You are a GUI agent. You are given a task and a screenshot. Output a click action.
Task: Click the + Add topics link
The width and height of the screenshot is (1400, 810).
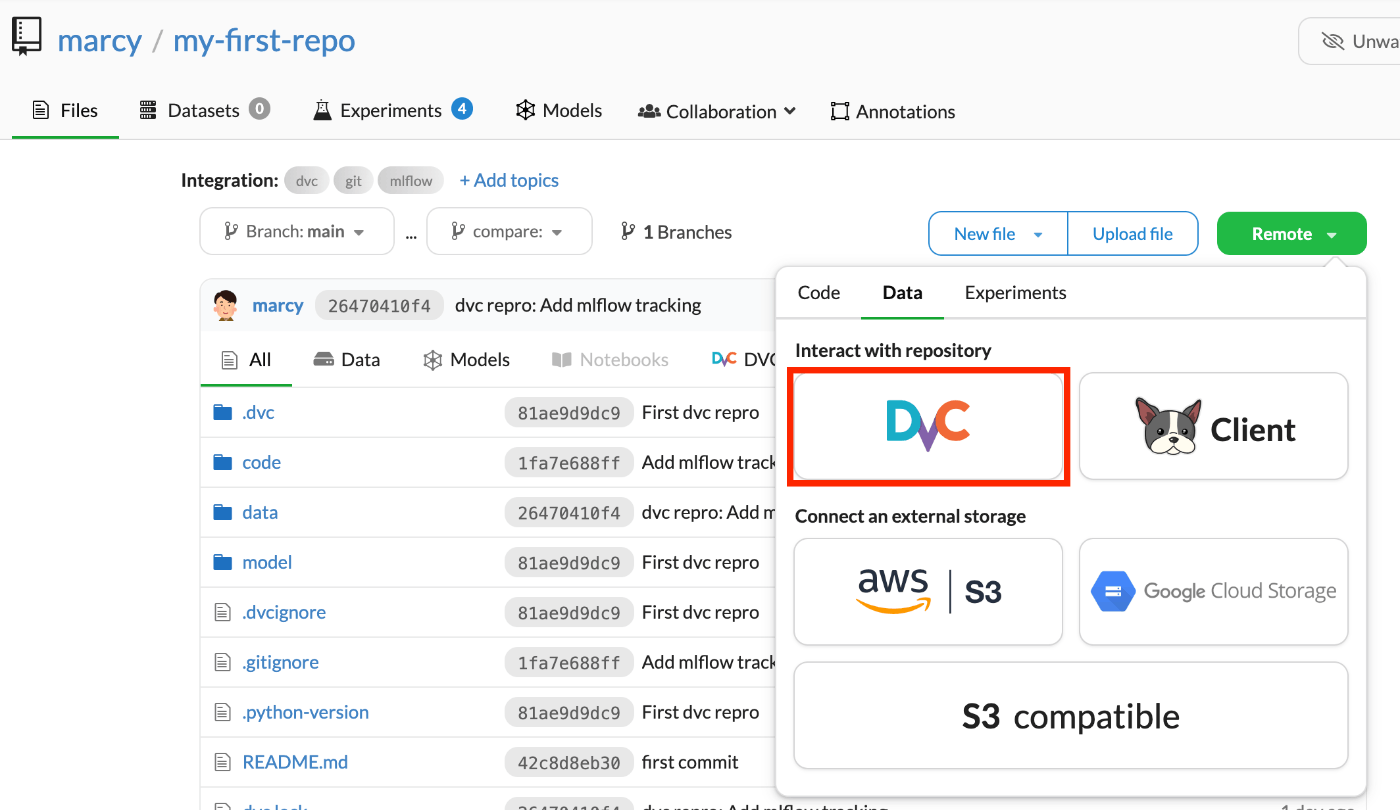coord(509,180)
